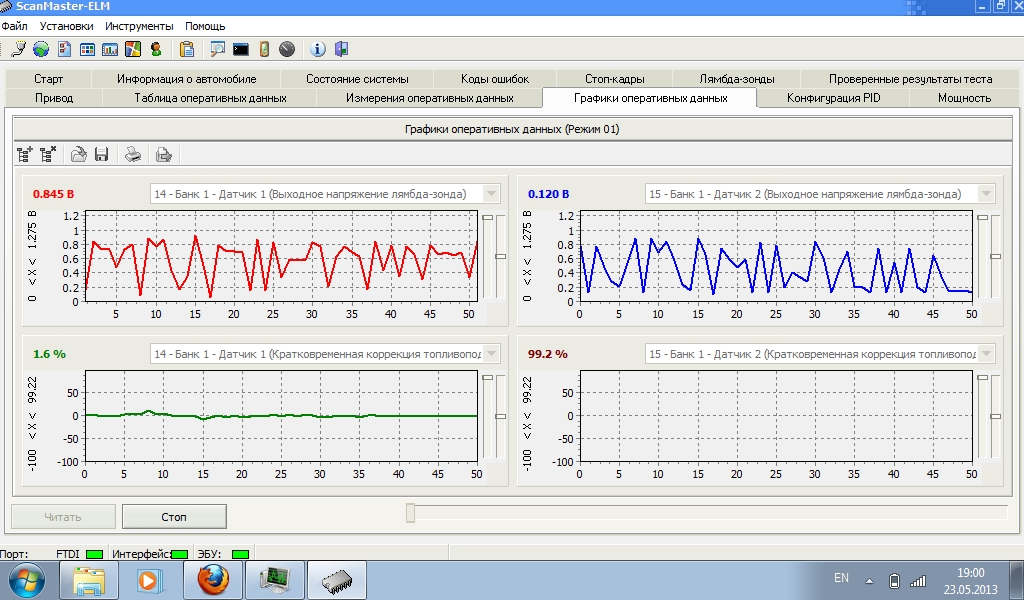Open the green fuel correction sensor 1 dropdown
Screen dimensions: 1024x600
point(490,354)
